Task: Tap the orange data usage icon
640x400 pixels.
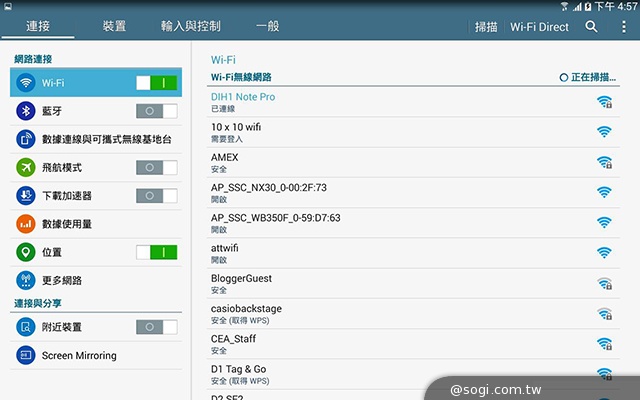Action: (26, 224)
